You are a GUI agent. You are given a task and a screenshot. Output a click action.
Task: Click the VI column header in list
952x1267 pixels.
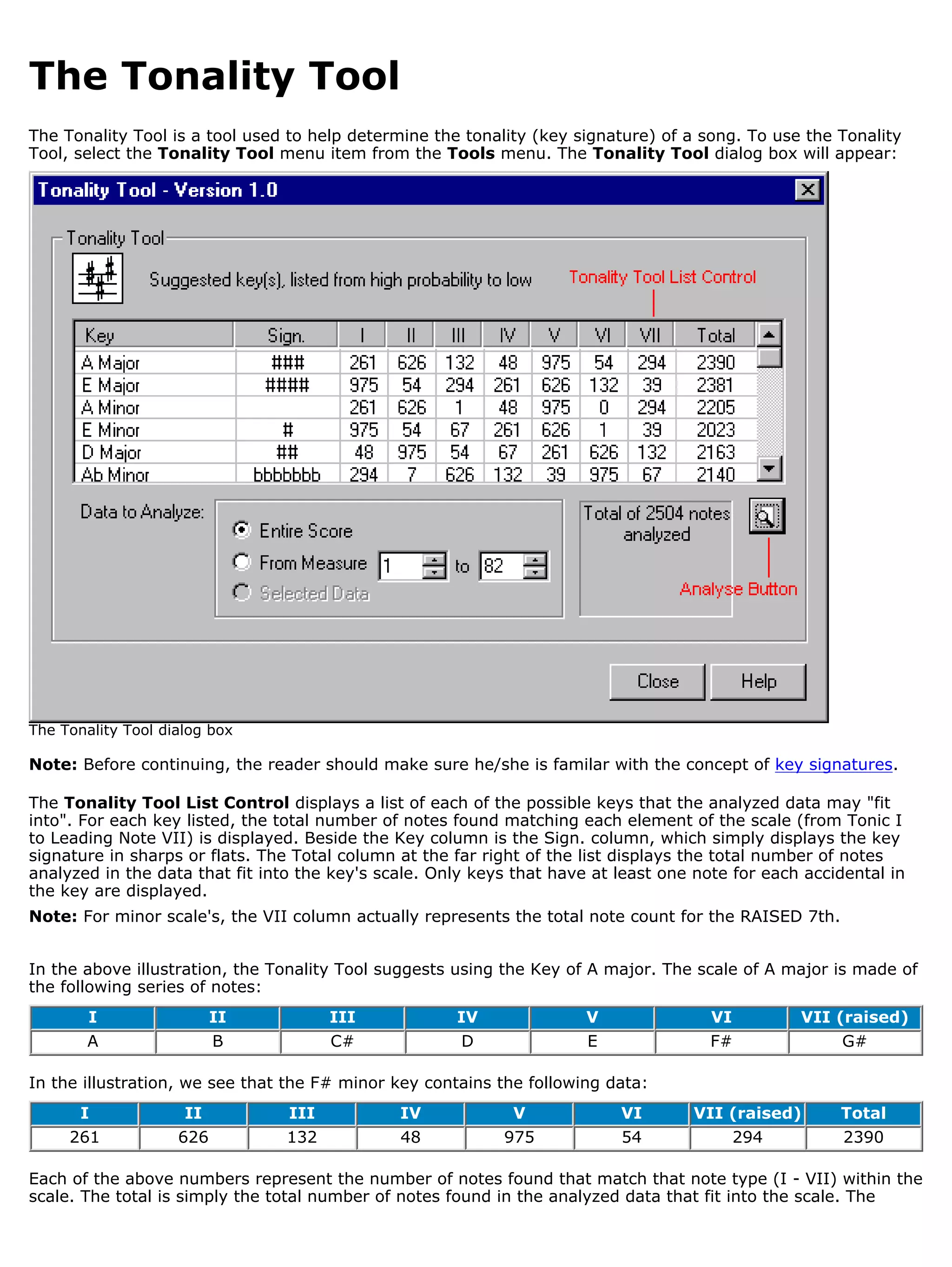pyautogui.click(x=602, y=335)
